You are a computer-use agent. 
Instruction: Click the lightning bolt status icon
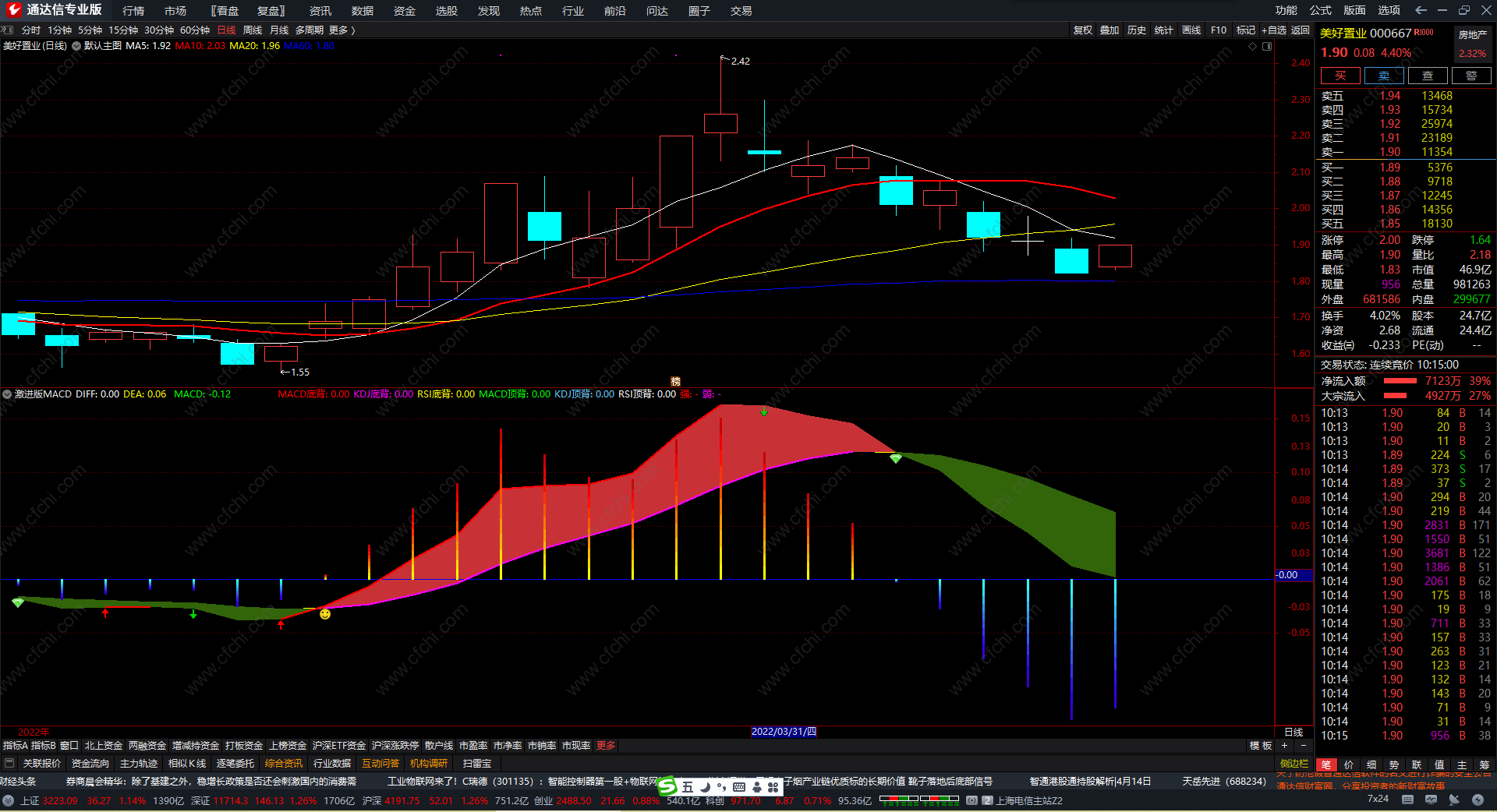point(1477,800)
